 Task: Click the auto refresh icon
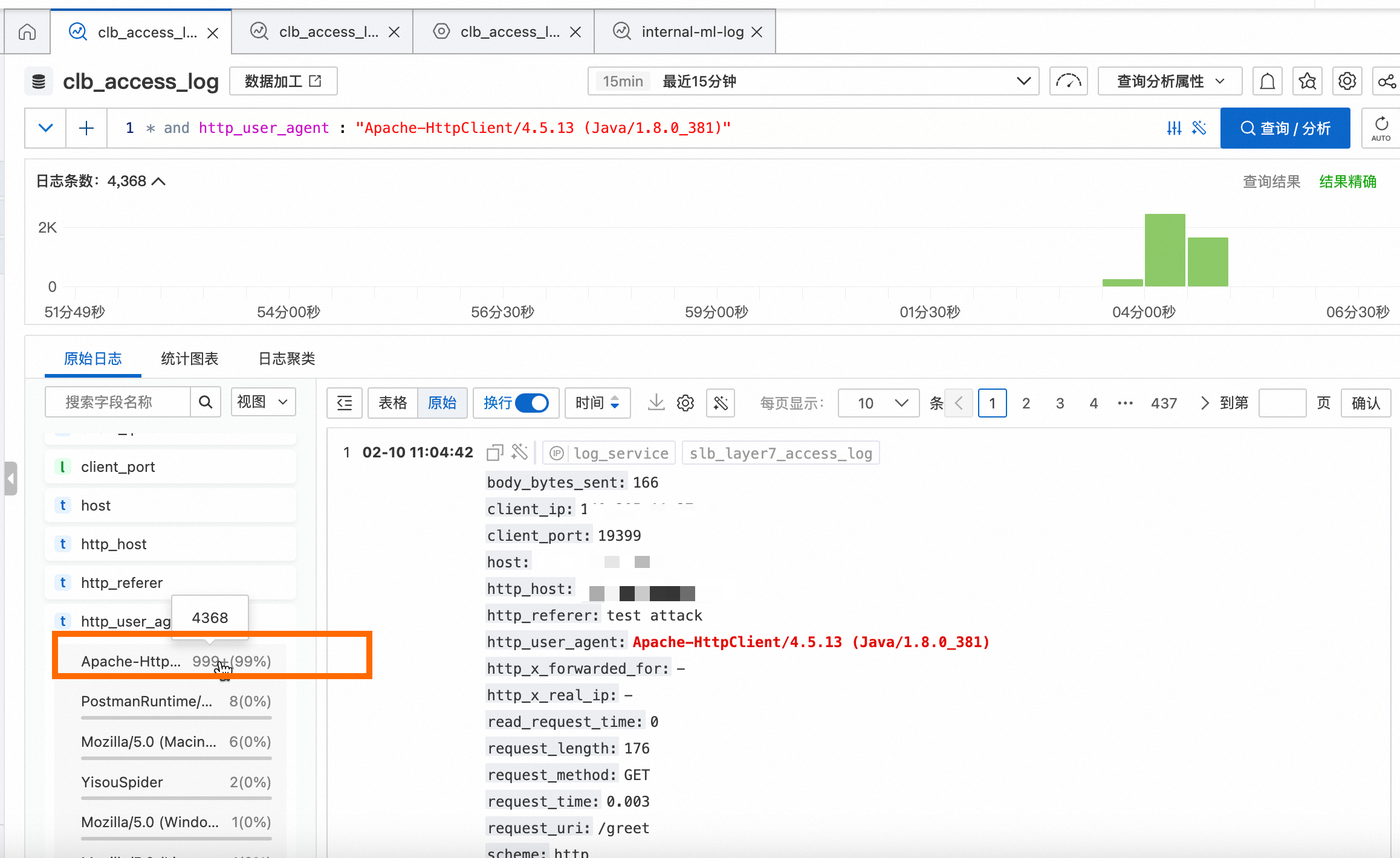click(1381, 128)
